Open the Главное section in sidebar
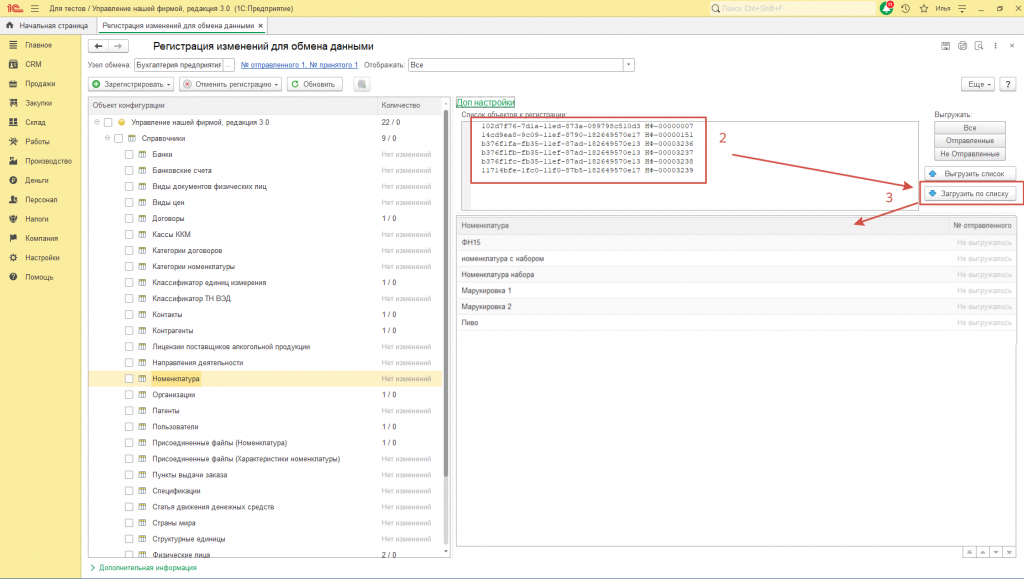The height and width of the screenshot is (579, 1024). pos(39,45)
